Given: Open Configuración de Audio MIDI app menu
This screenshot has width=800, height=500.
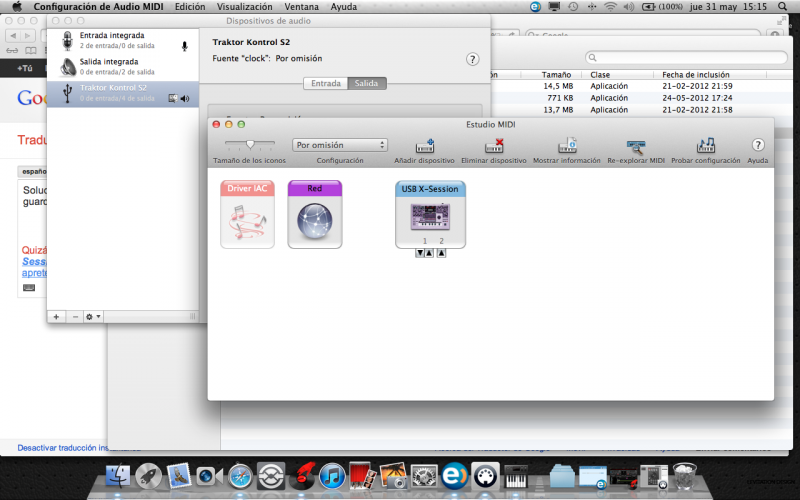Looking at the screenshot, I should [98, 7].
